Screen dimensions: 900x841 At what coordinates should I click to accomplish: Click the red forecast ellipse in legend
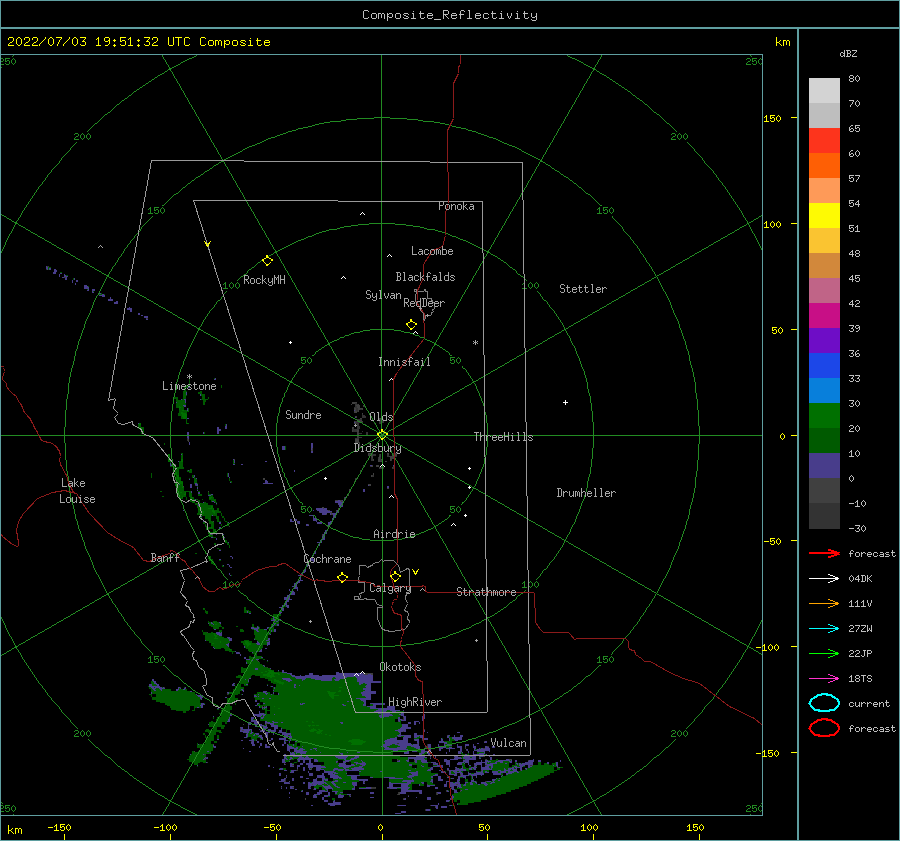pyautogui.click(x=824, y=728)
